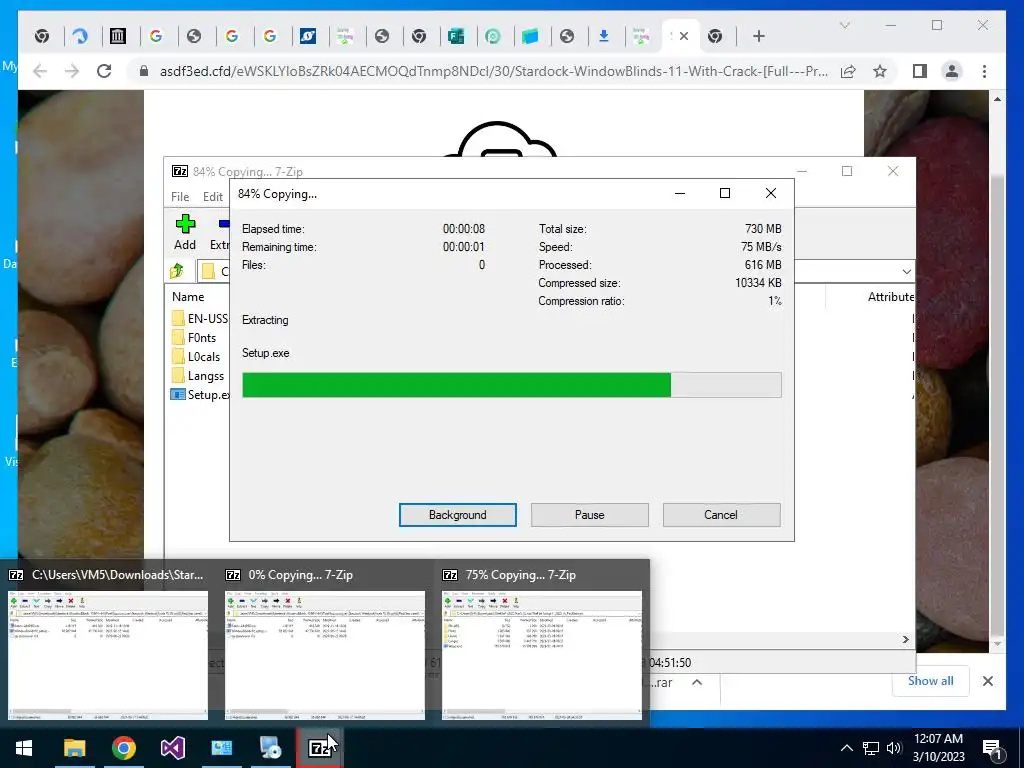Open network settings from system tray
The height and width of the screenshot is (768, 1024).
pyautogui.click(x=871, y=748)
